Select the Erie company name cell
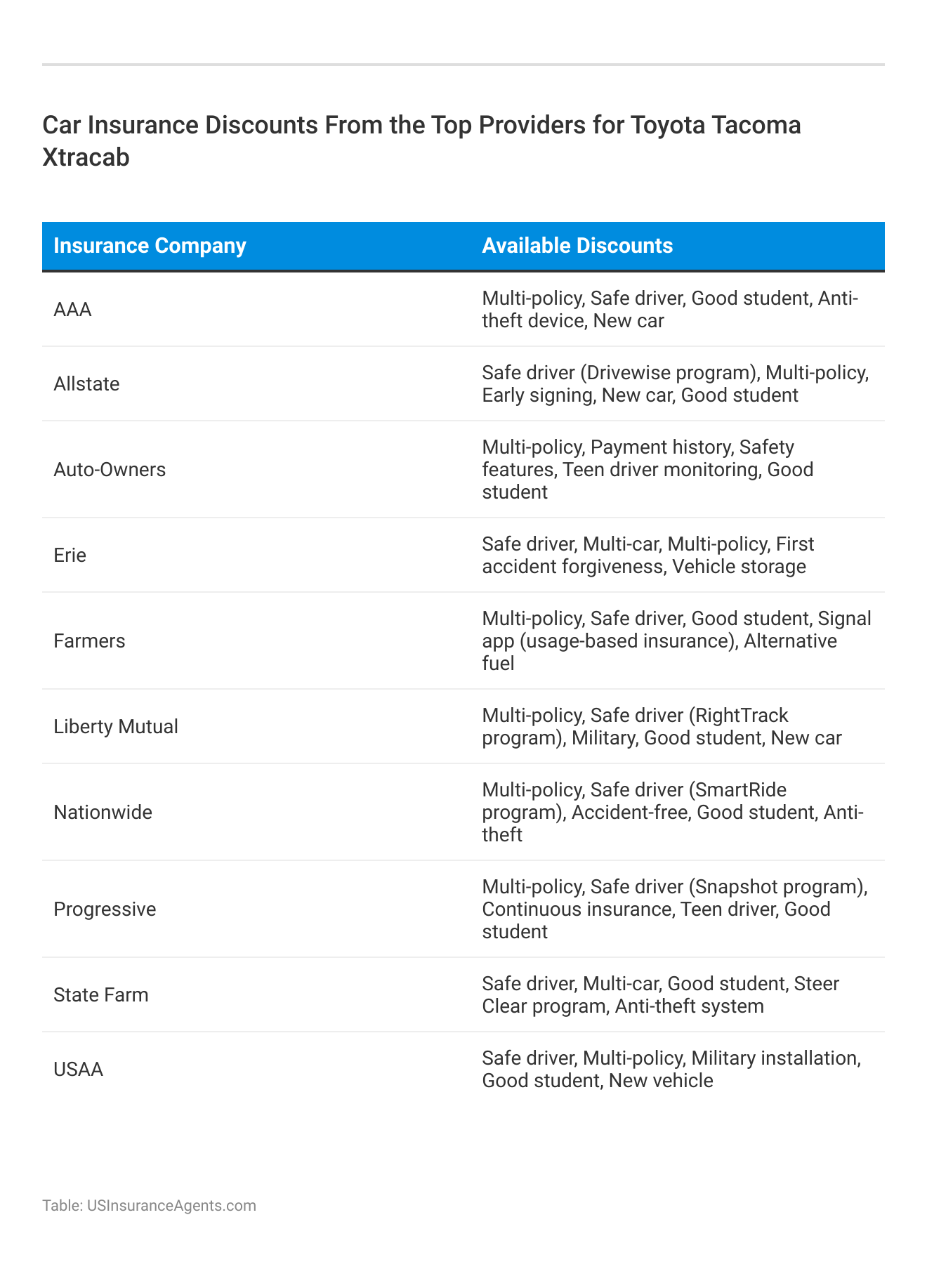927x1288 pixels. (70, 556)
